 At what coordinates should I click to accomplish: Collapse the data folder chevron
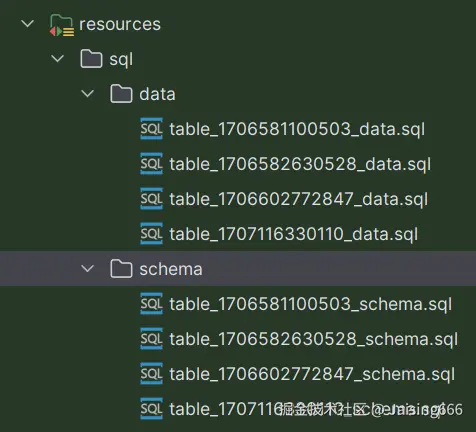coord(88,94)
